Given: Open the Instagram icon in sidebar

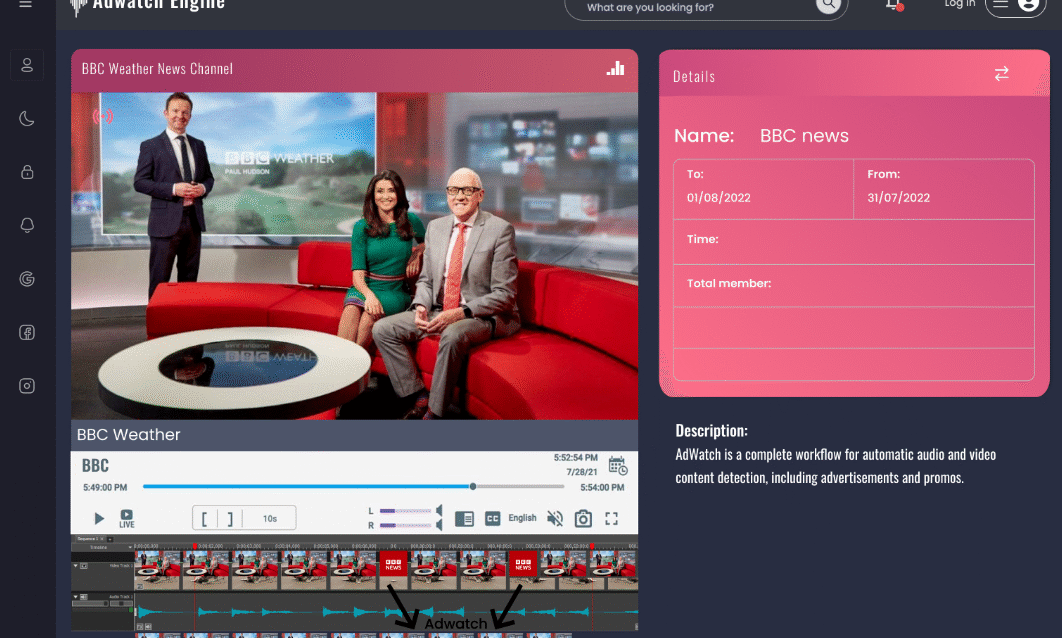Looking at the screenshot, I should click(27, 386).
